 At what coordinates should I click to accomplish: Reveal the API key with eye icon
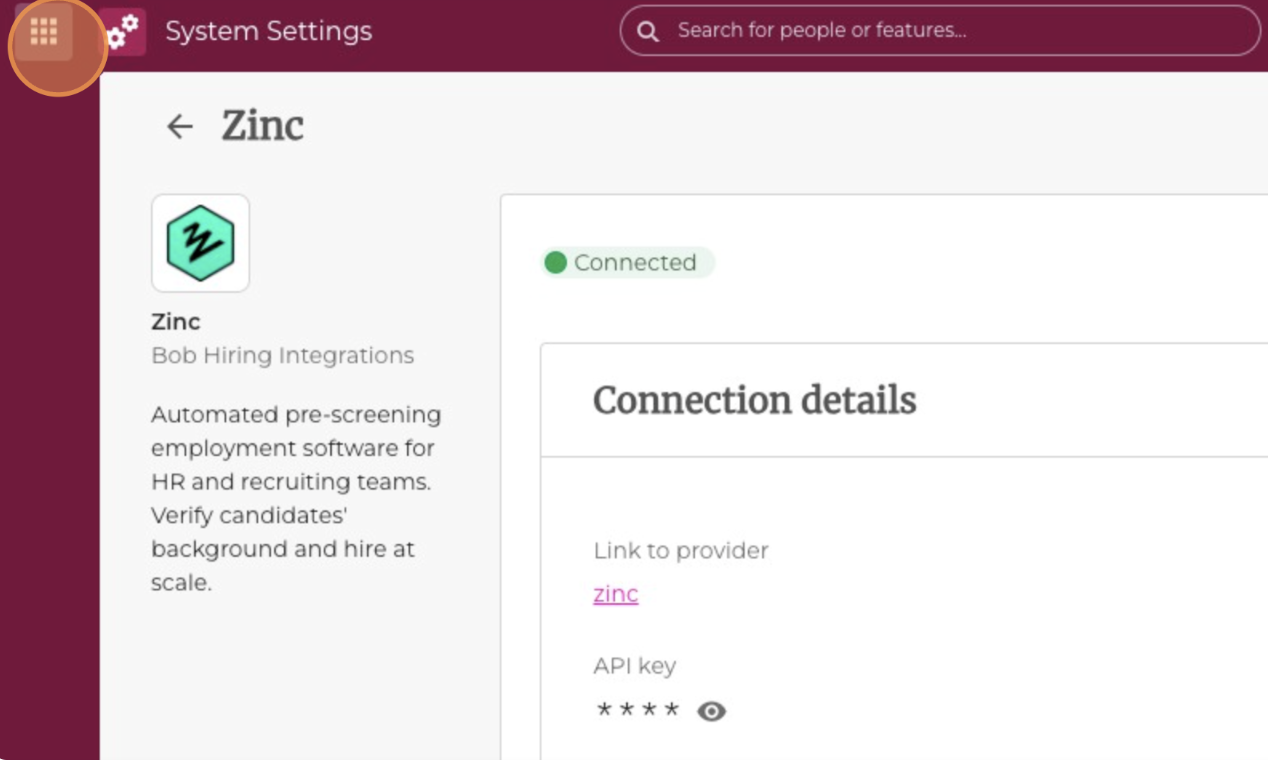click(x=711, y=711)
